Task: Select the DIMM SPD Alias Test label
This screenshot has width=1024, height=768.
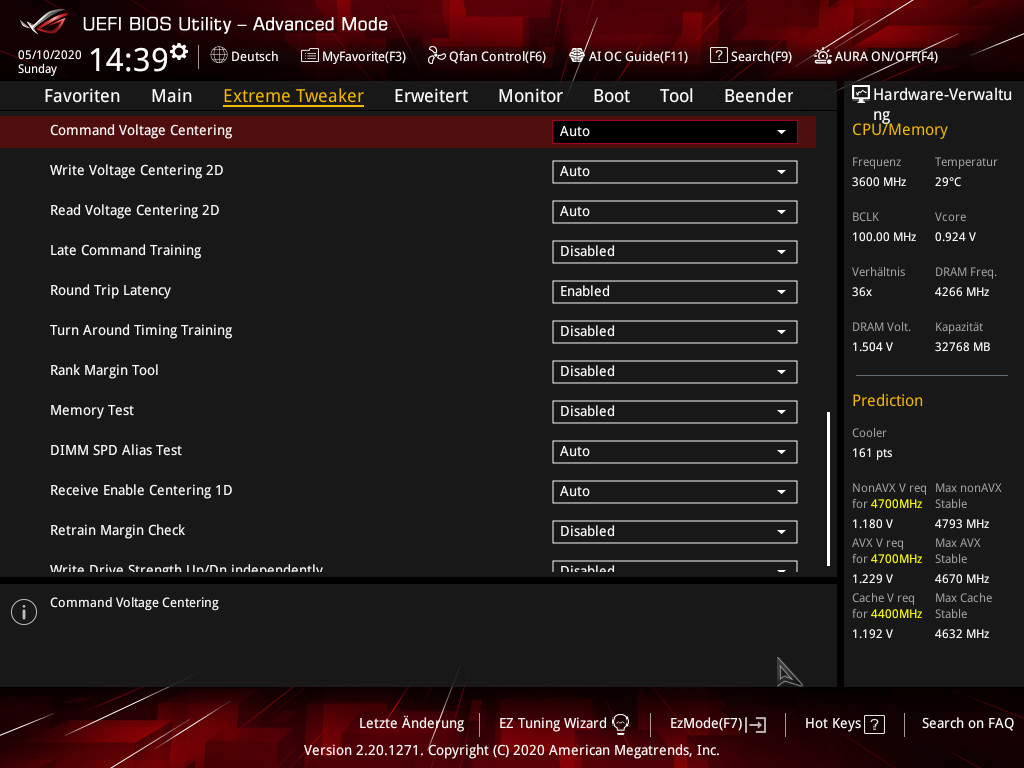Action: click(116, 450)
